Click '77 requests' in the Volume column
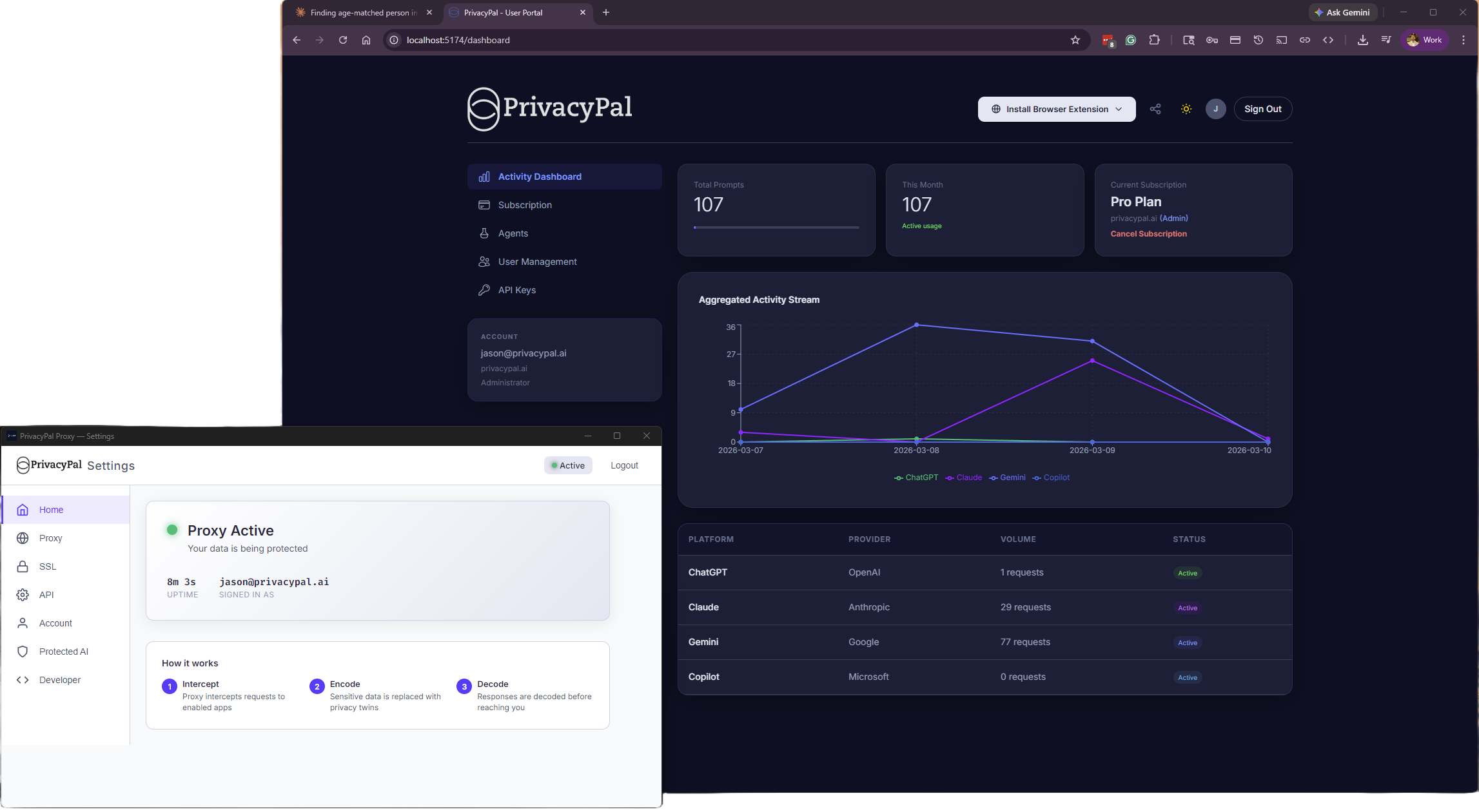This screenshot has width=1479, height=812. pos(1025,642)
